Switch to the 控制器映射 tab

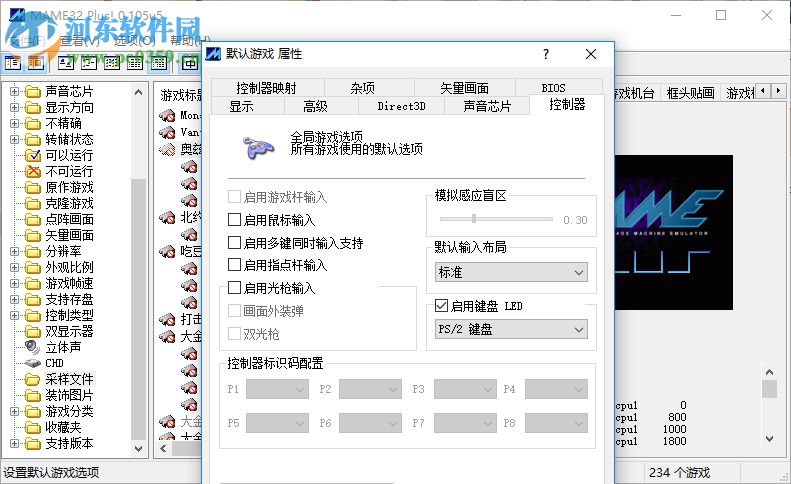(x=267, y=88)
